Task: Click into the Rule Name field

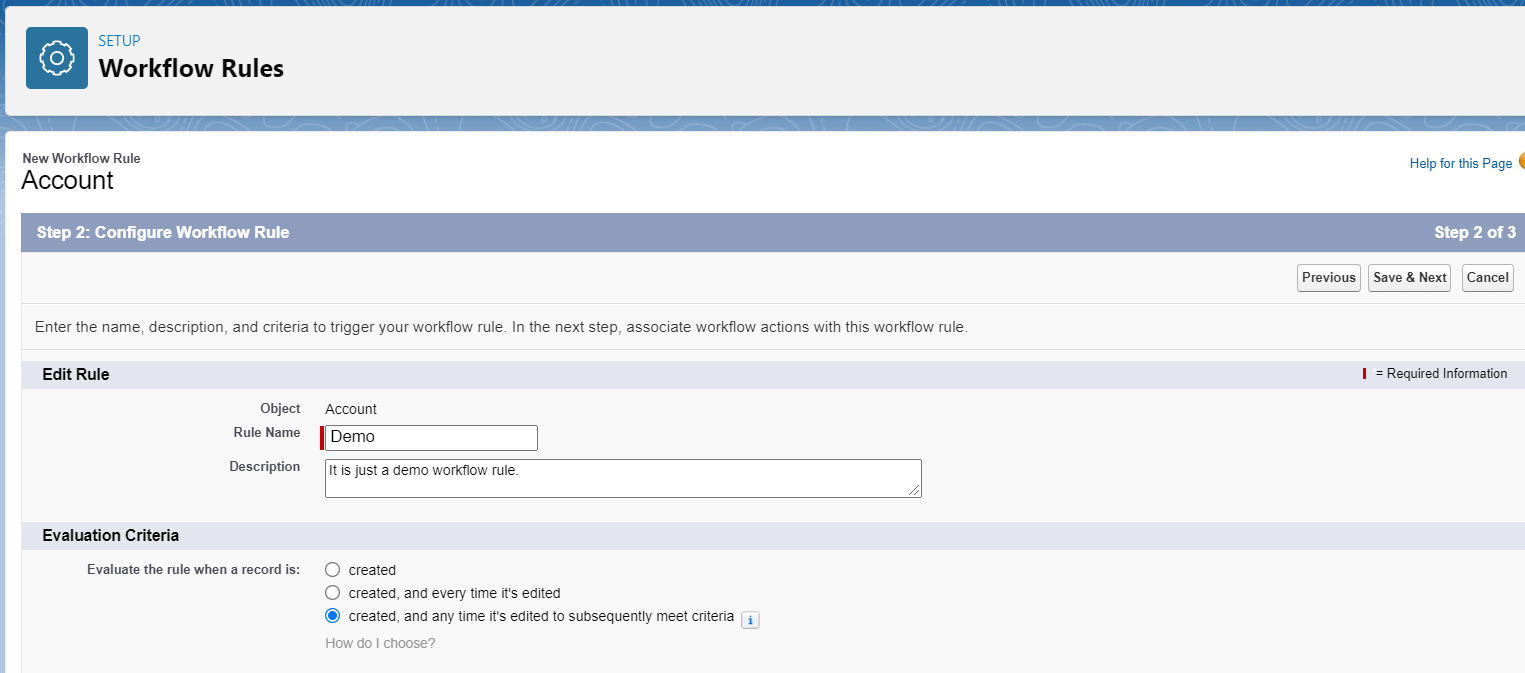Action: click(x=431, y=438)
